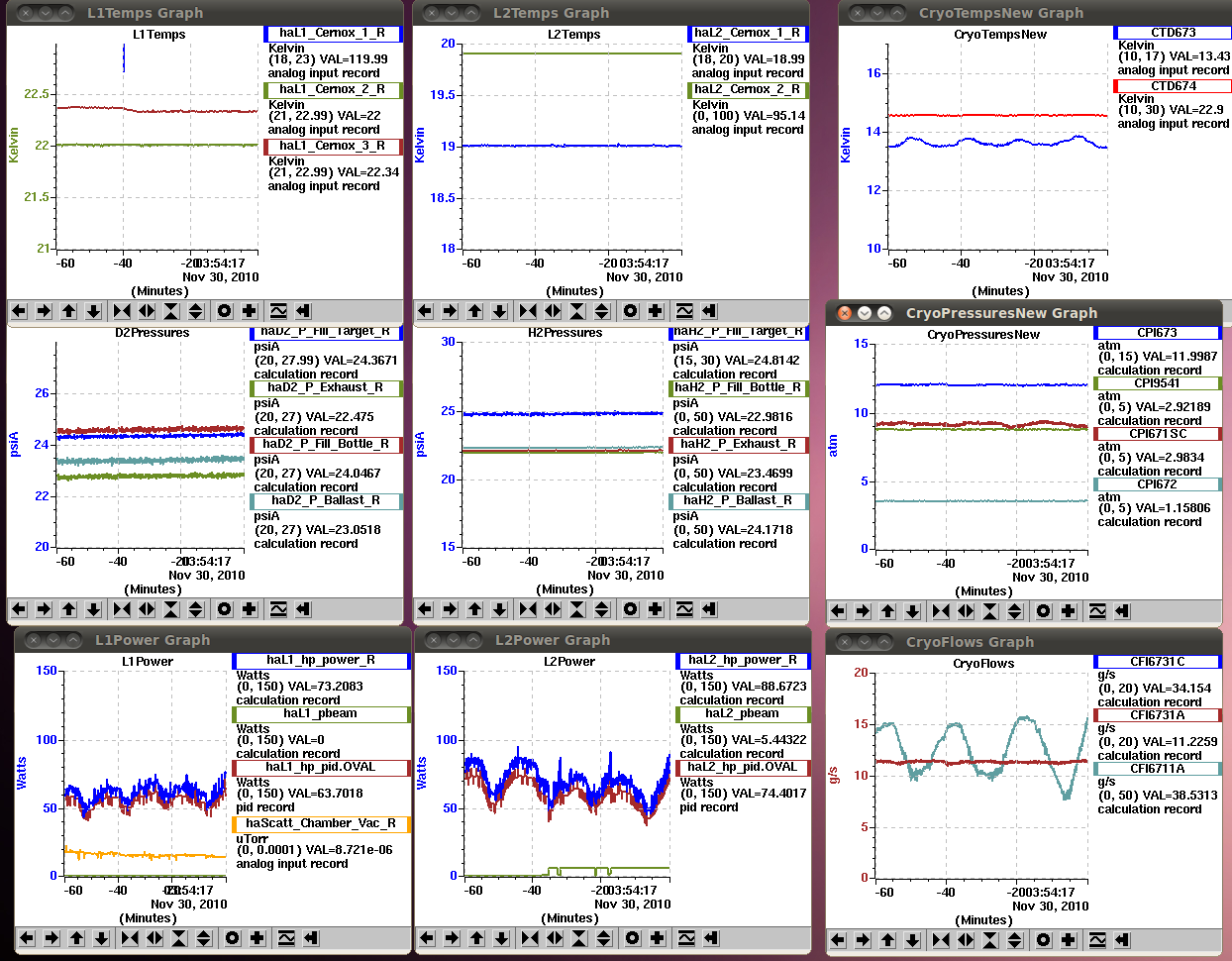
Task: Show controls dialog icon in CryoFlows toolbar
Action: 1122,940
